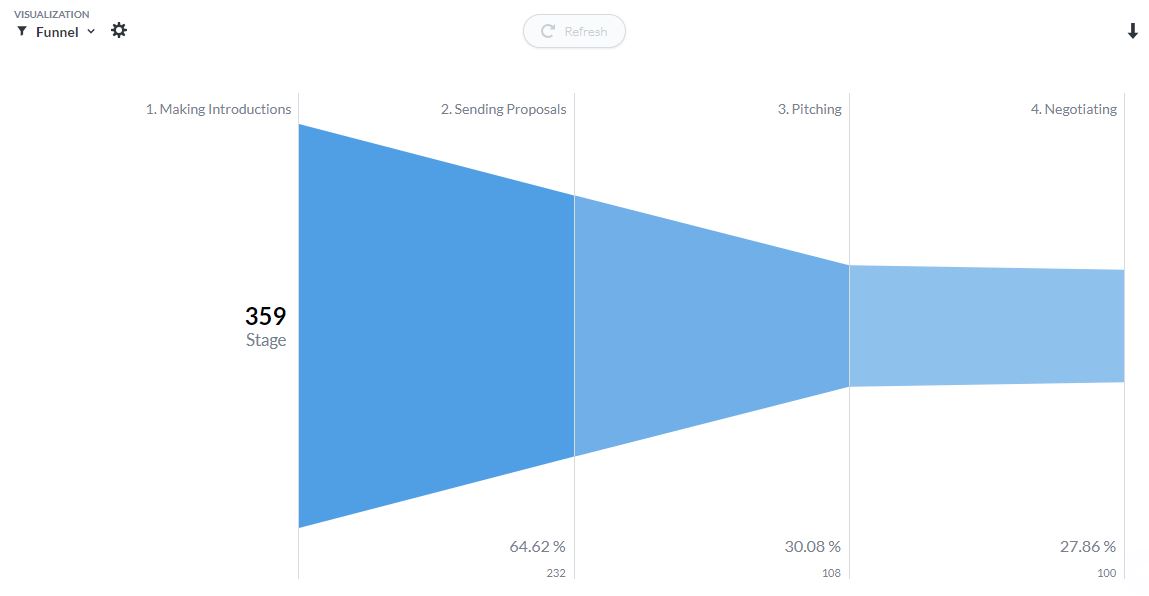Screen dimensions: 1149x596
Task: Click the funnel filter icon
Action: (22, 32)
